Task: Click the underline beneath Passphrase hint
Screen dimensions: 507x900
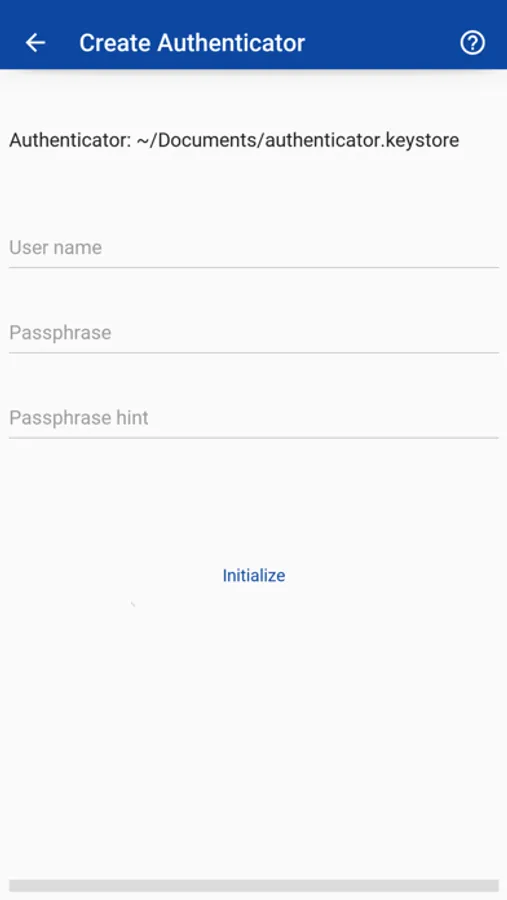Action: (254, 438)
